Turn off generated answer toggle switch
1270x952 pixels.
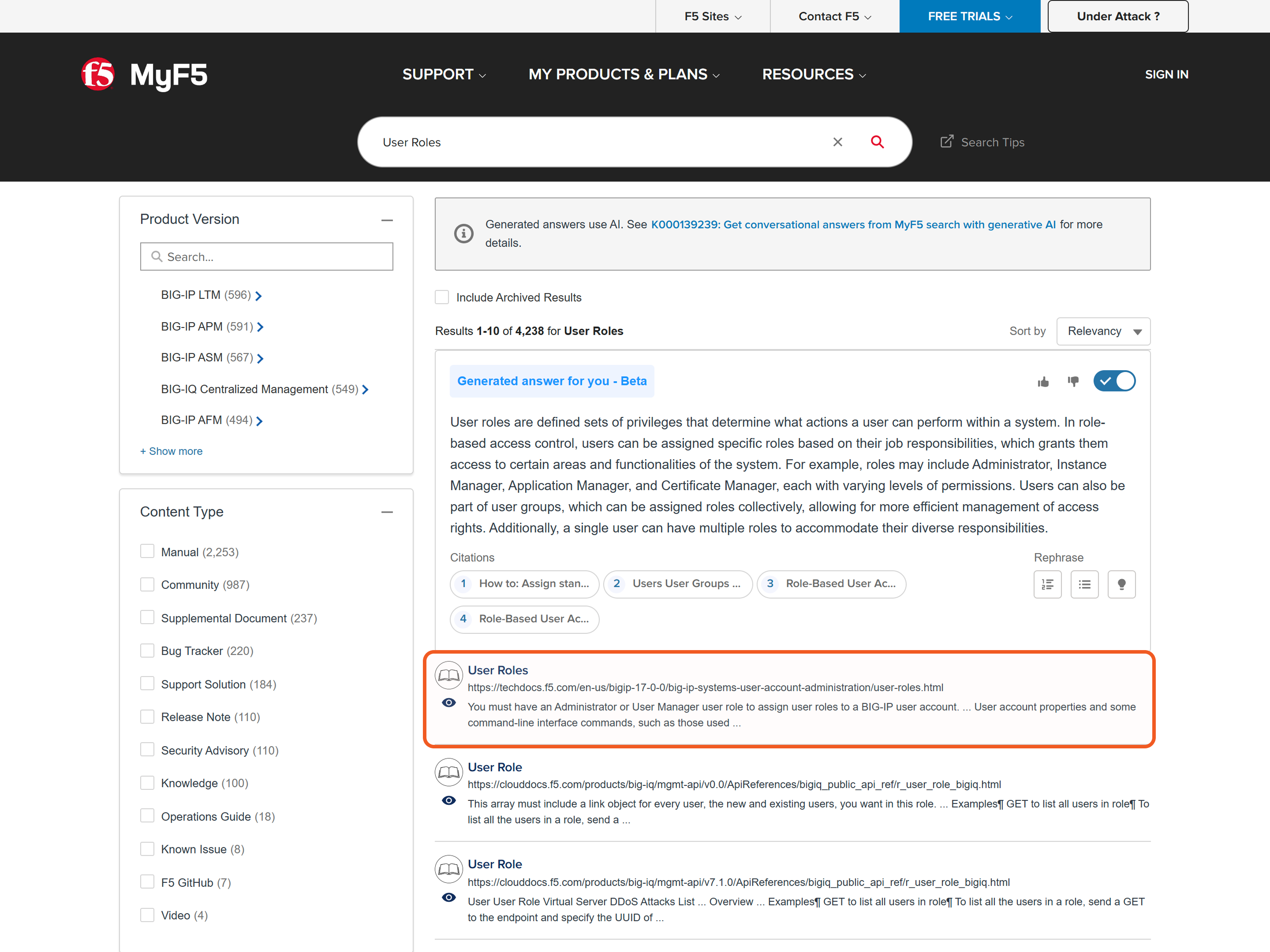[1114, 381]
